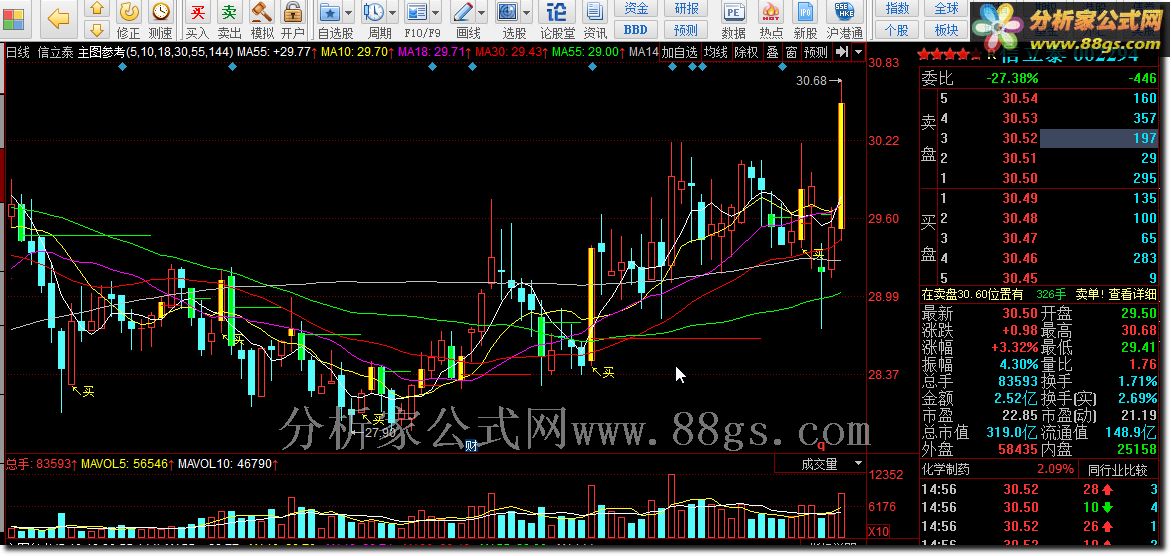Viewport: 1172px width, 556px height.
Task: Open the 测速 speed test clock icon
Action: 160,20
